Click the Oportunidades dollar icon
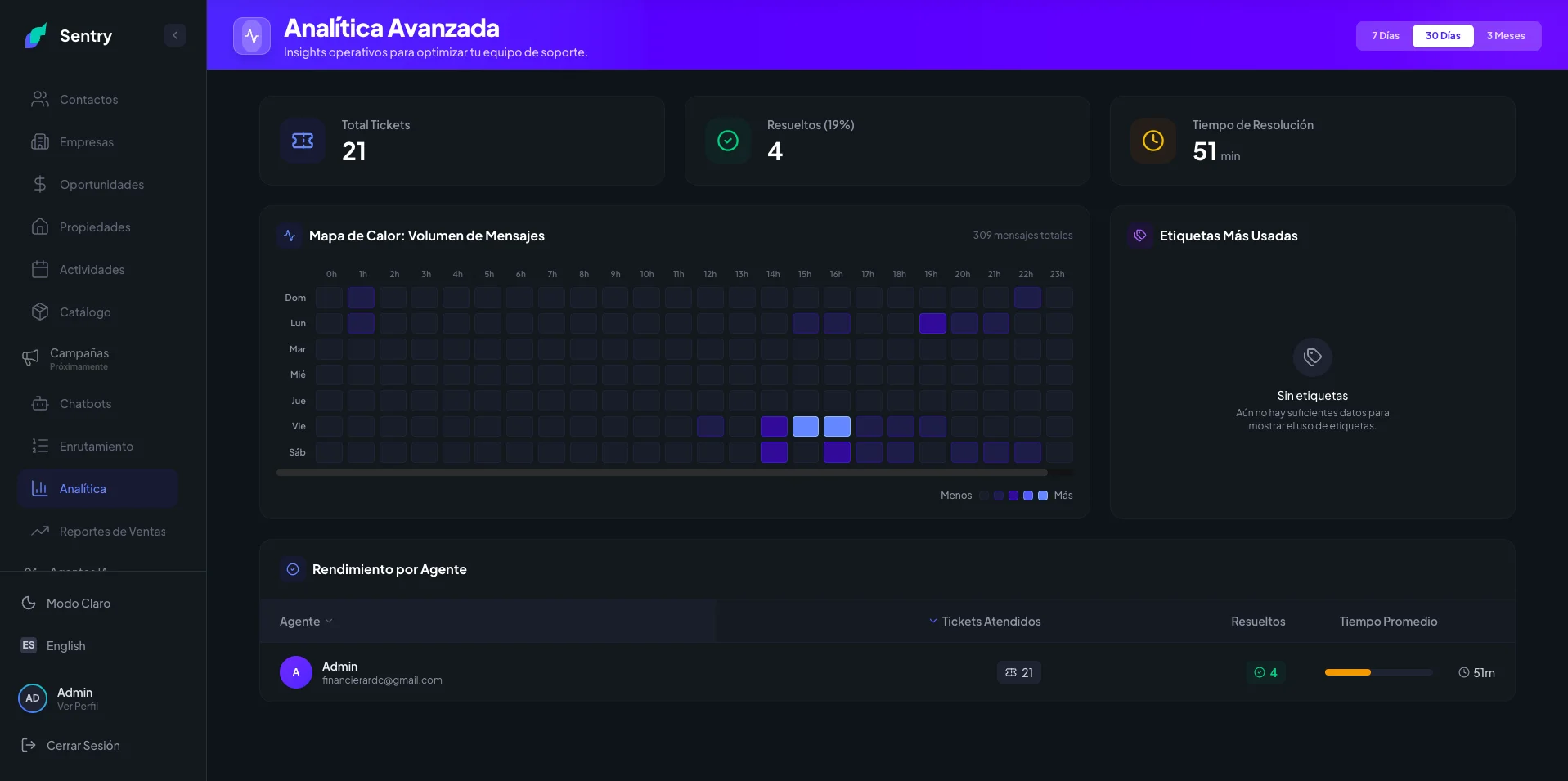This screenshot has width=1568, height=781. click(x=40, y=184)
